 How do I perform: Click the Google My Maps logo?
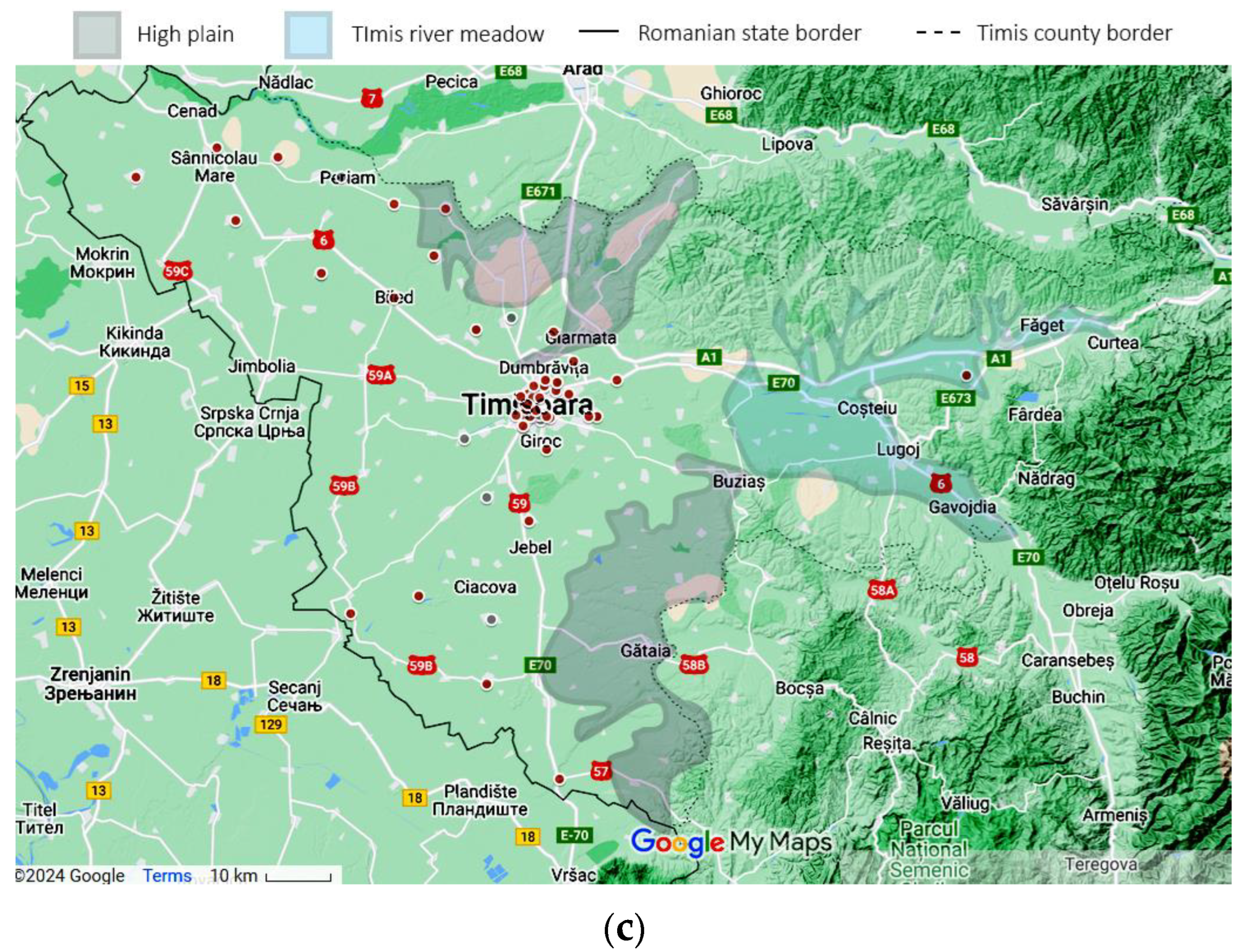coord(731,842)
